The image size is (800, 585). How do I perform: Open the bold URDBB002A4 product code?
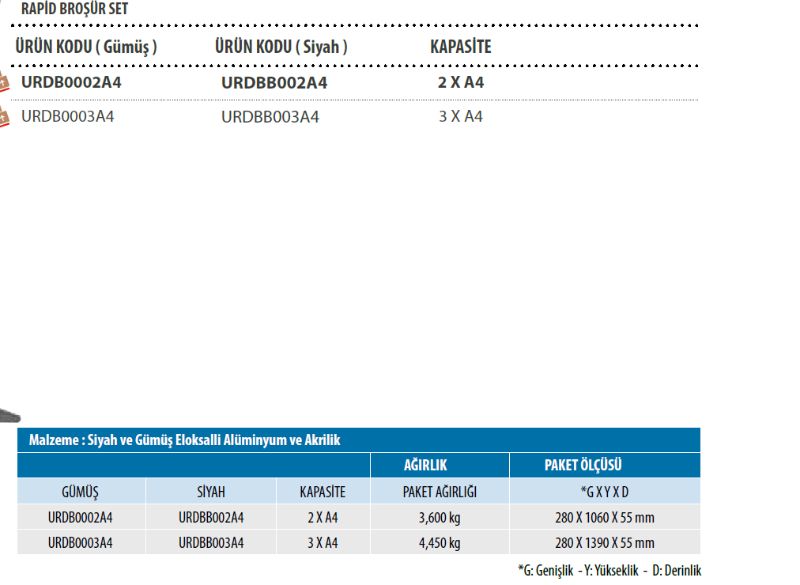coord(273,83)
